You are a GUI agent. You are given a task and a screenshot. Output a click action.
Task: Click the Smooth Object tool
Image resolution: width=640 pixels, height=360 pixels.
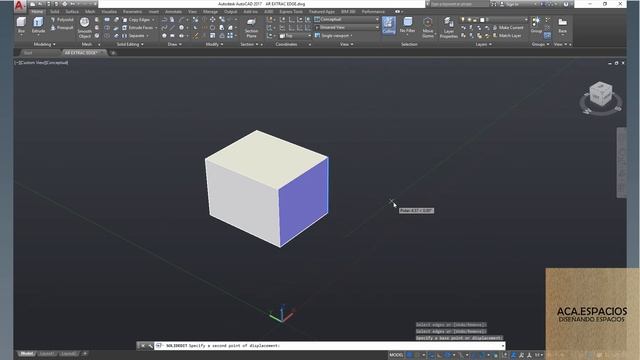[84, 27]
